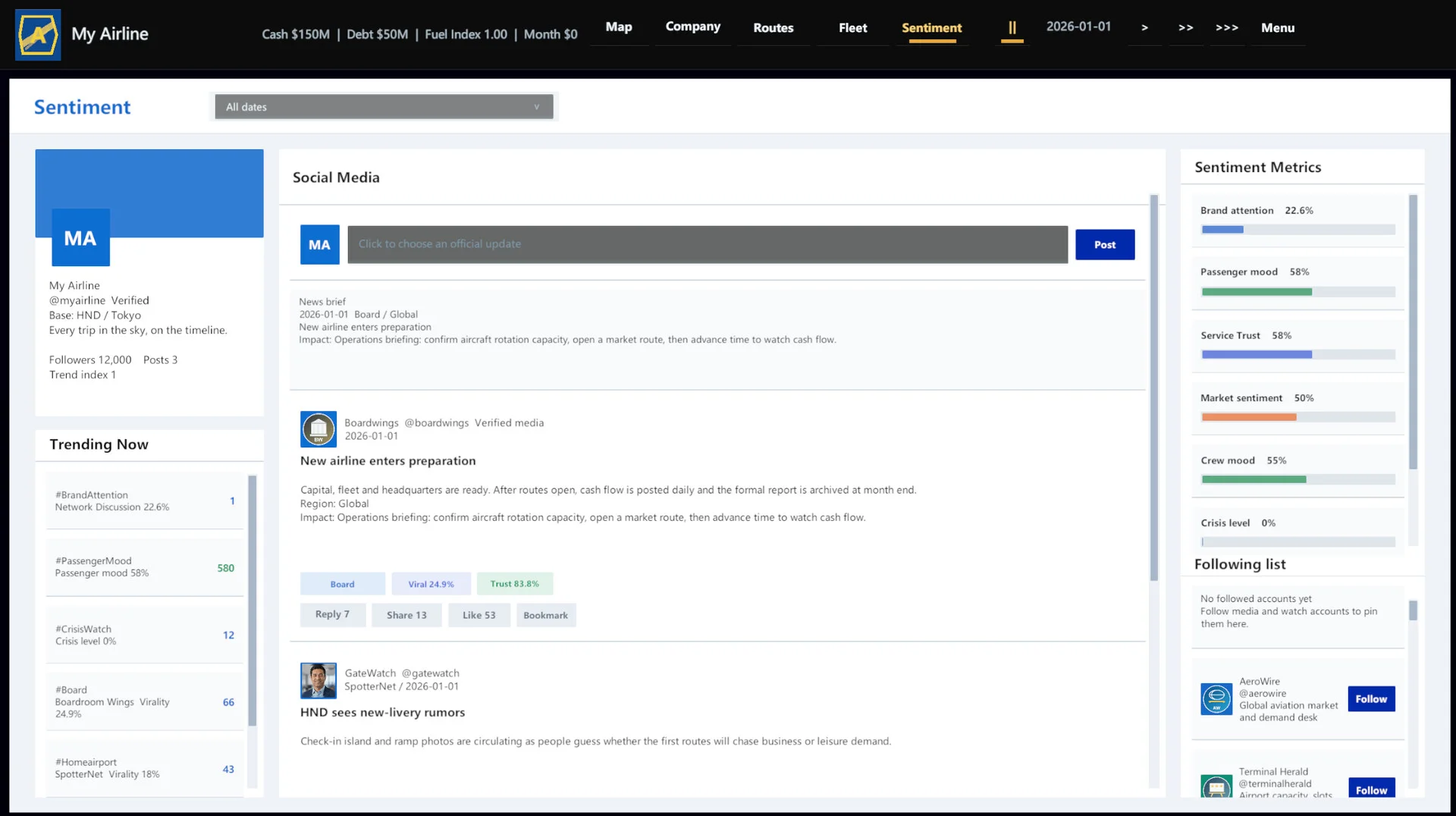Click Reply 7 on Boardwings post
Viewport: 1456px width, 816px height.
(333, 614)
